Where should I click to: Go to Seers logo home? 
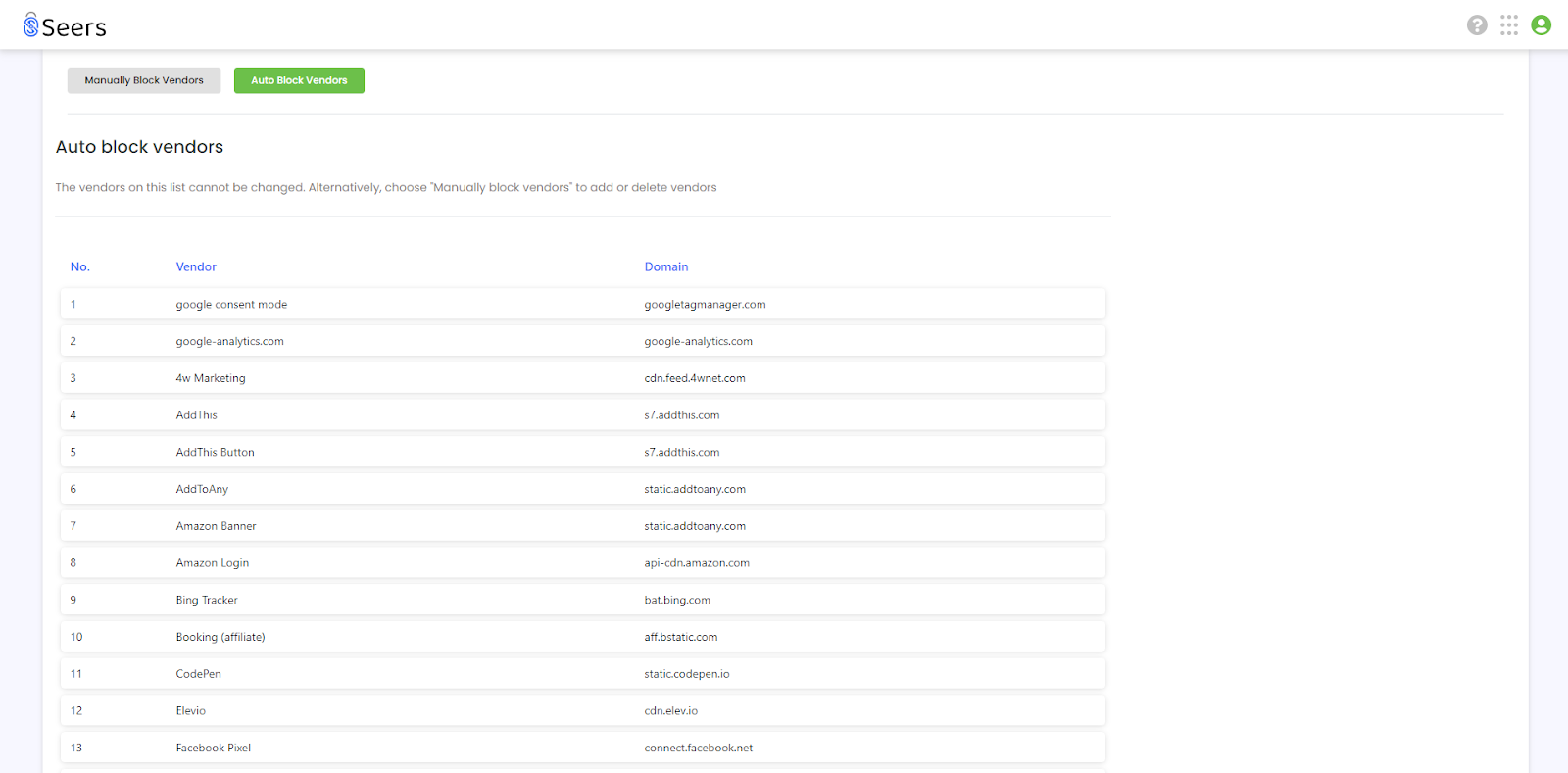coord(65,25)
